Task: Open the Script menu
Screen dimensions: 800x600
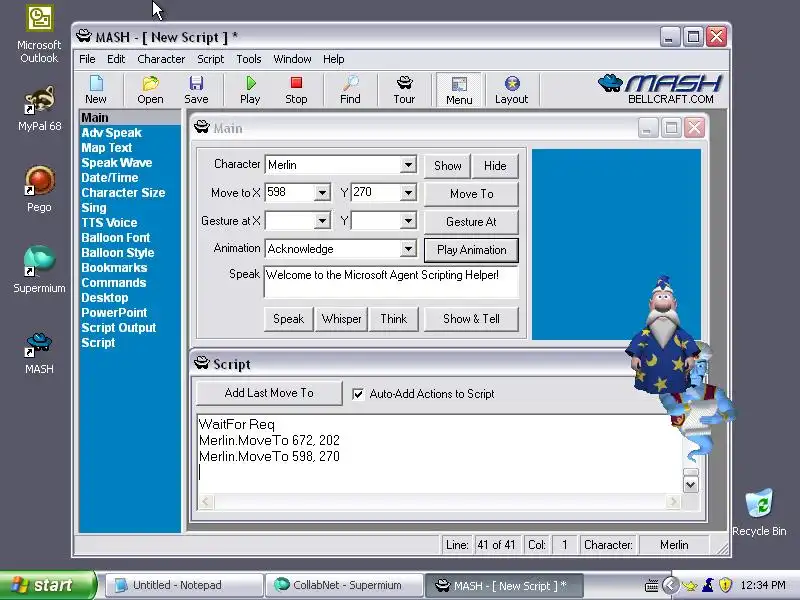Action: pos(211,59)
